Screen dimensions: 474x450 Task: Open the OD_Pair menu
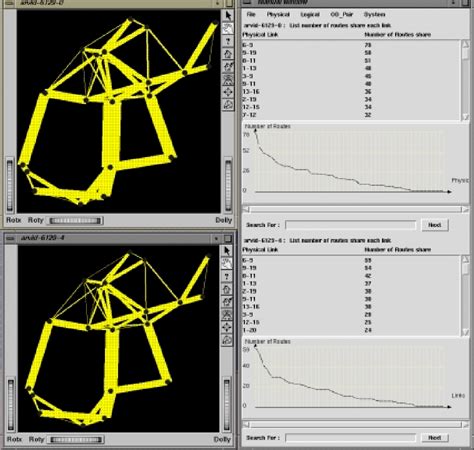click(x=341, y=14)
